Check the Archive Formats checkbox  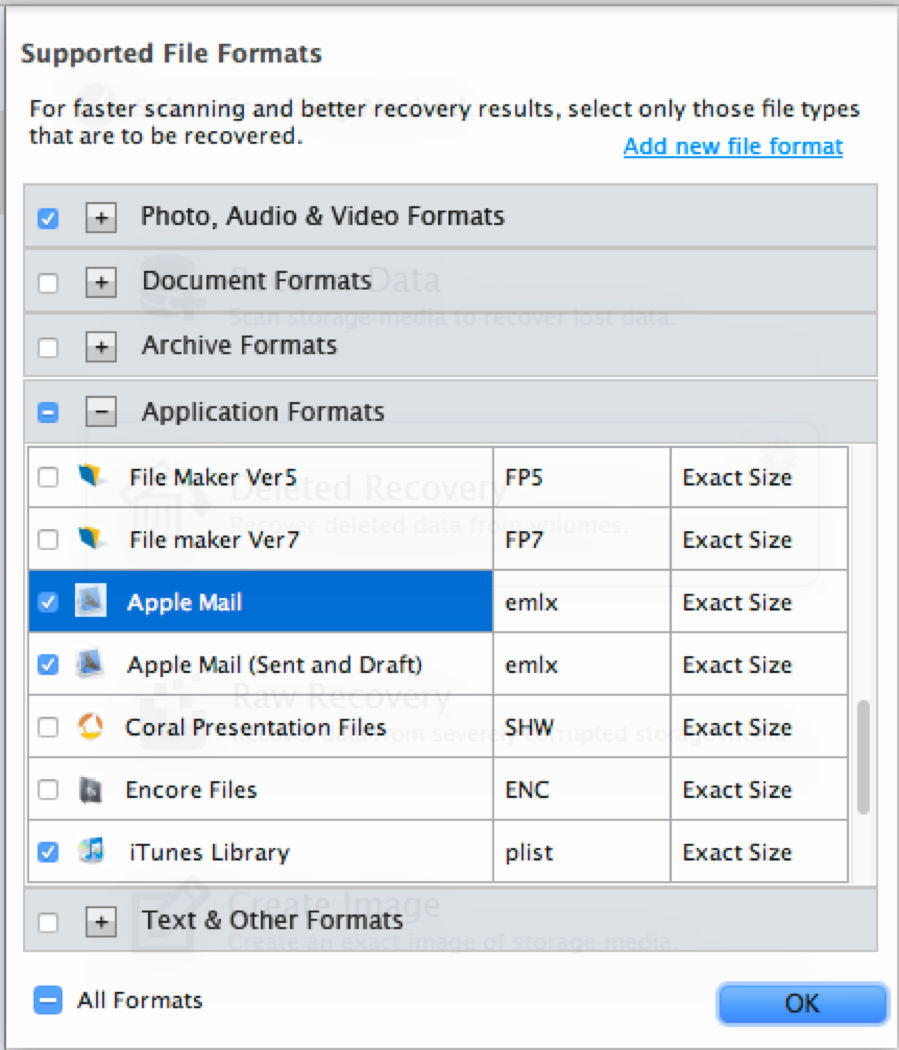point(48,347)
